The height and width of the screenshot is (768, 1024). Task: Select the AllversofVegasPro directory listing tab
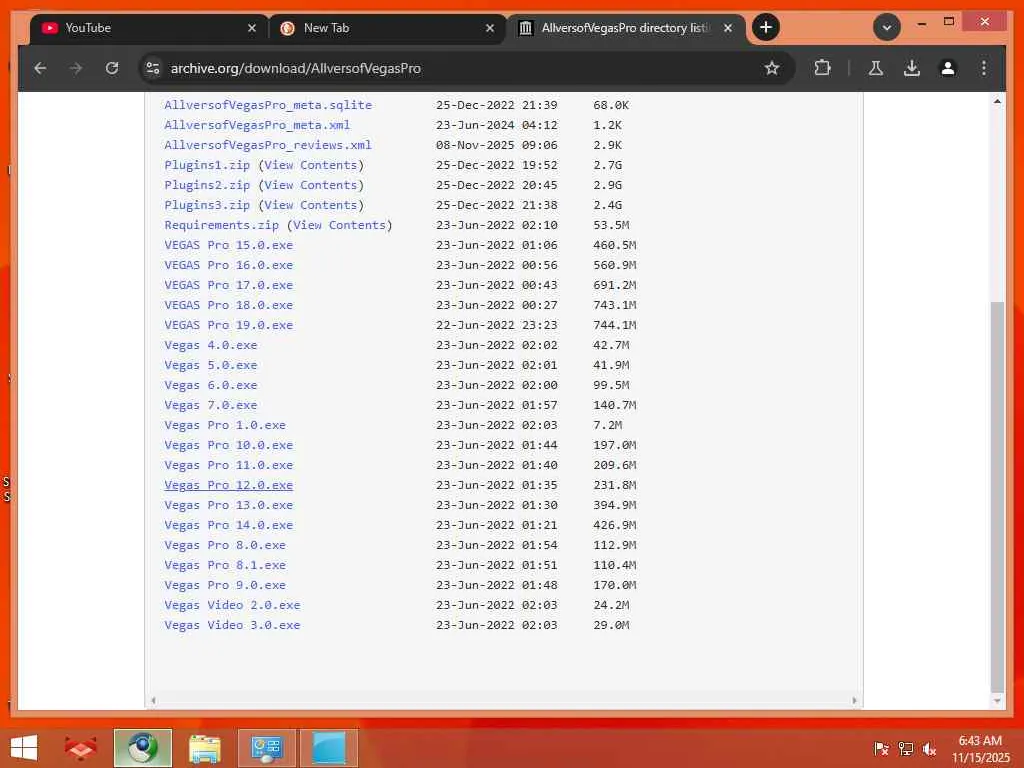[626, 28]
